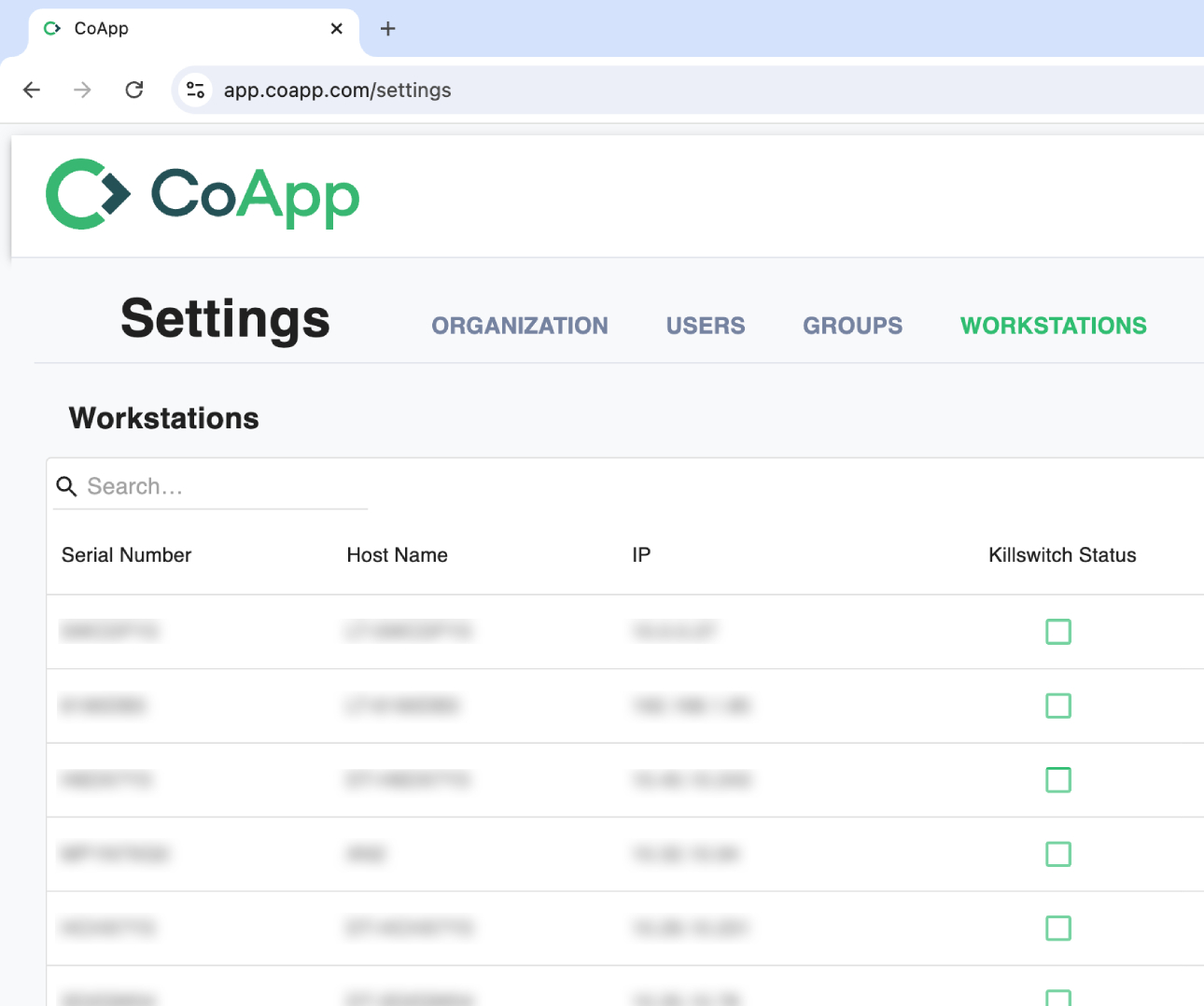Sort by IP column header
The image size is (1204, 1006).
(641, 555)
